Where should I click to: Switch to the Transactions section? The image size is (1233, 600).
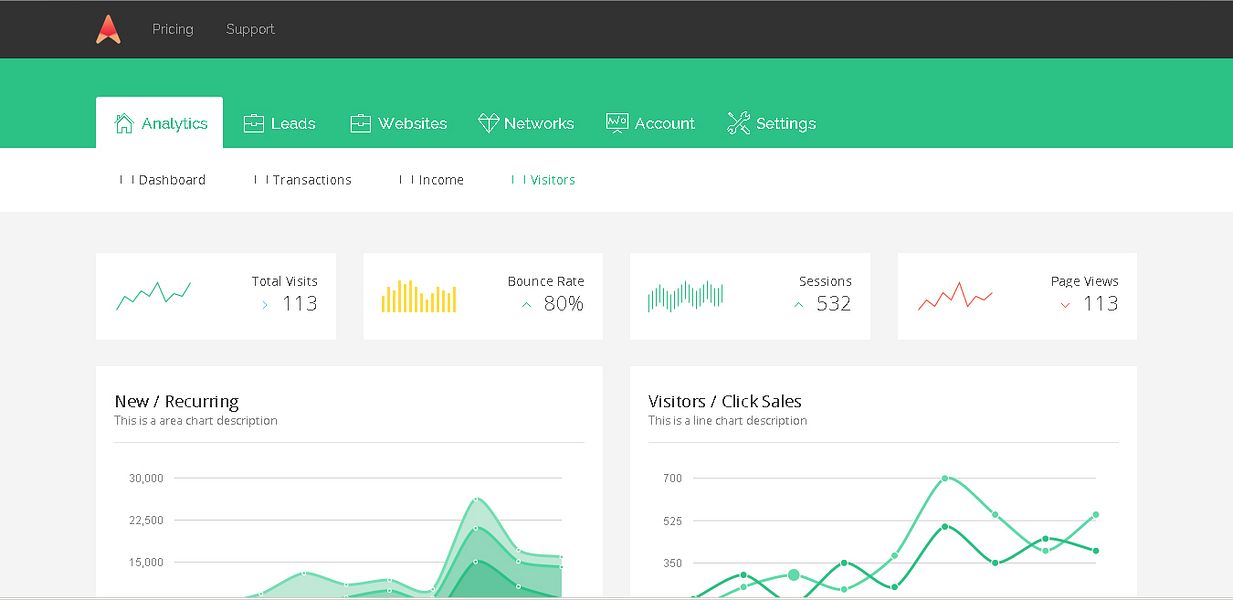coord(312,179)
